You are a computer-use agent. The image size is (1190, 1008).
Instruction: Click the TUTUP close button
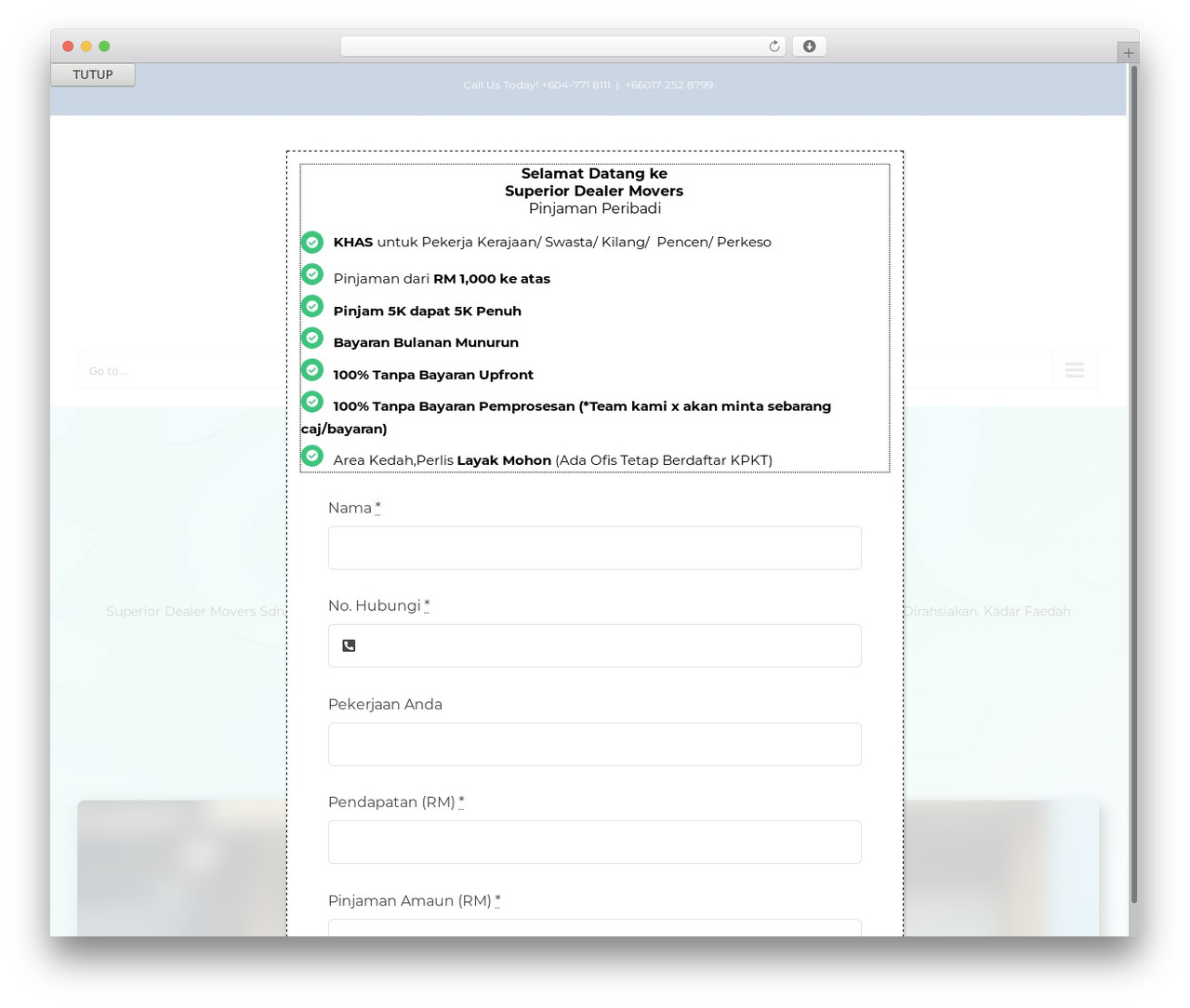[93, 74]
